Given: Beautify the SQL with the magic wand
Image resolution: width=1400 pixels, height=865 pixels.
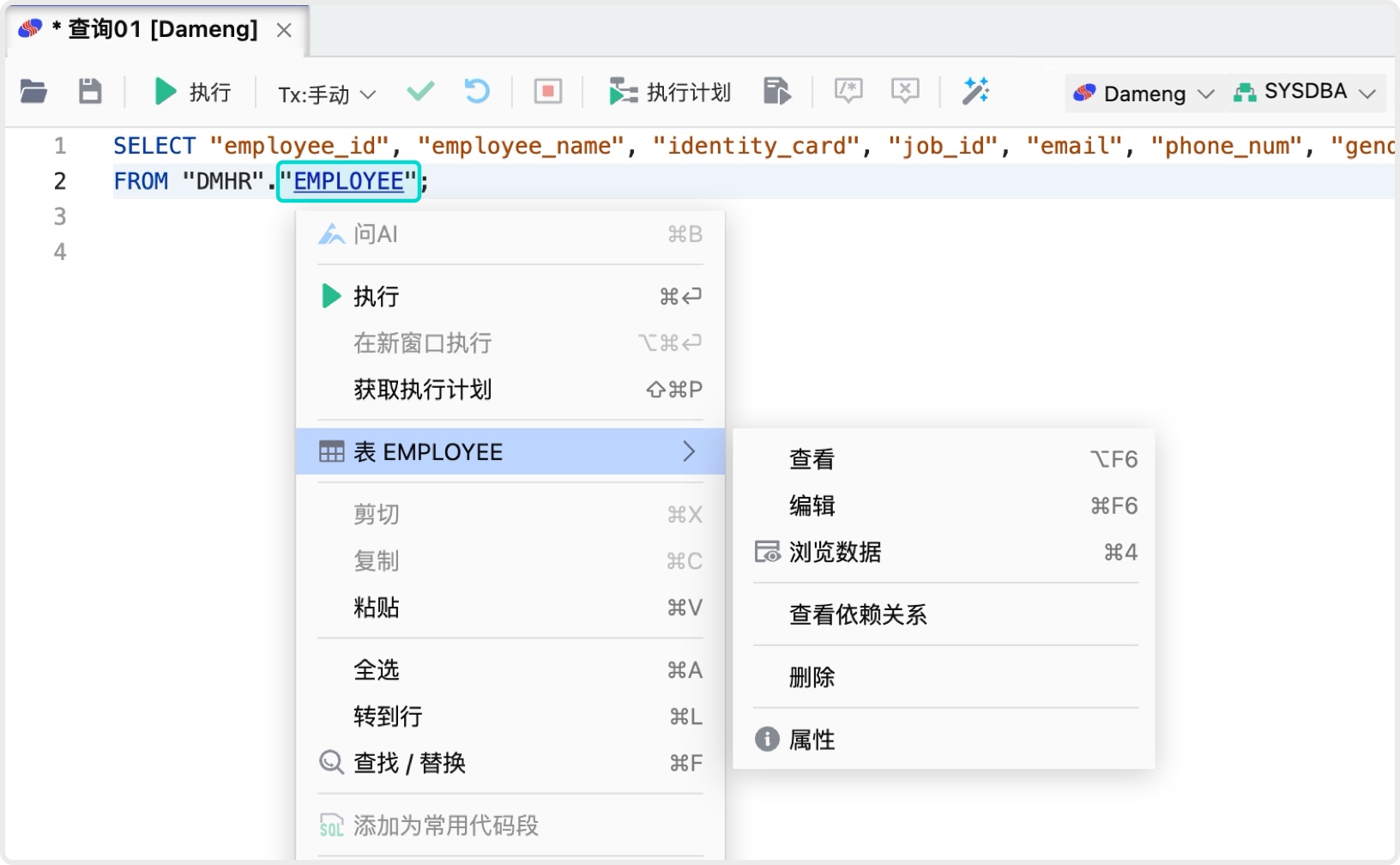Looking at the screenshot, I should [975, 91].
